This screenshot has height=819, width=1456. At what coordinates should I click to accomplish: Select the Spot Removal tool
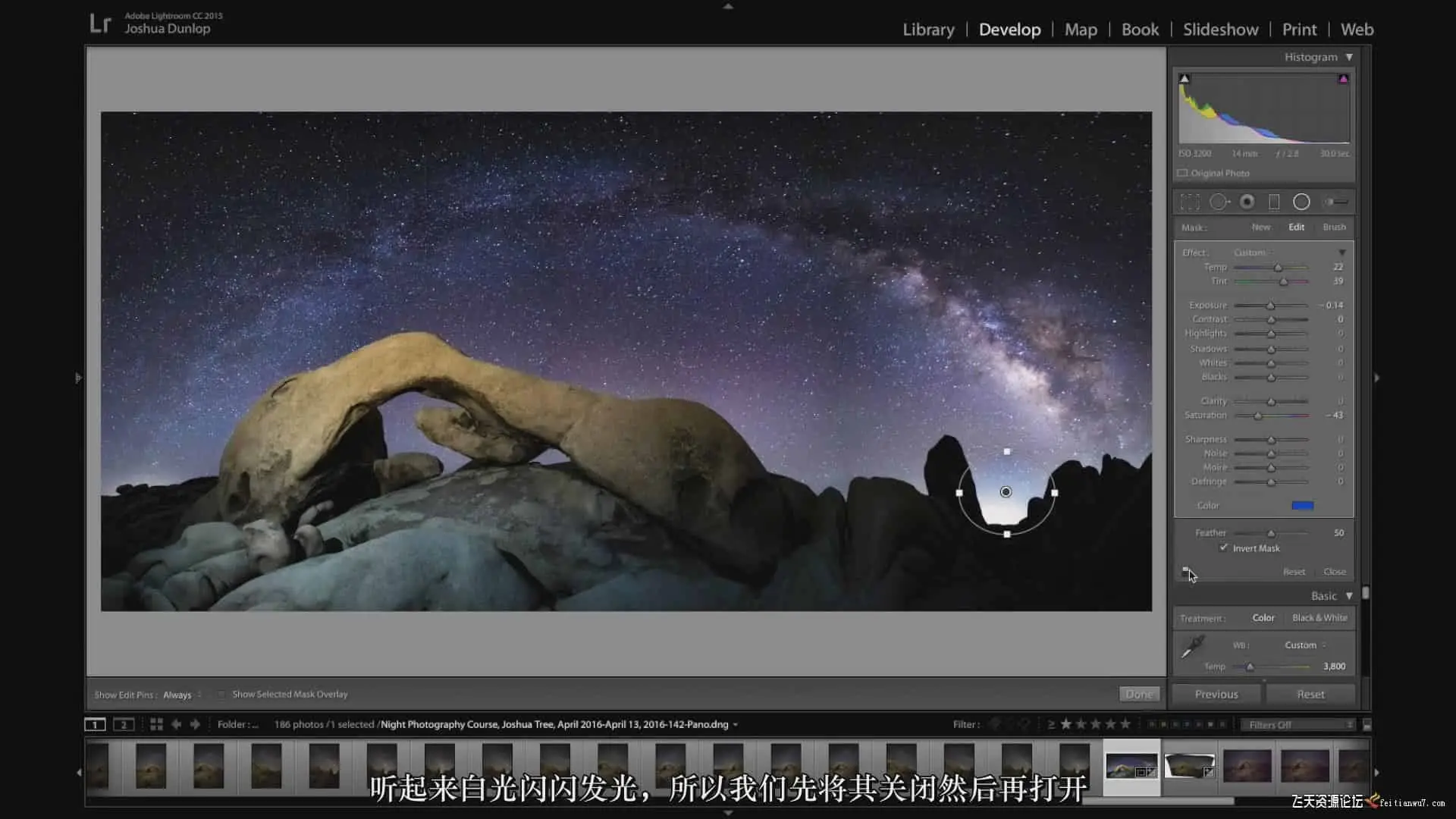pyautogui.click(x=1219, y=202)
